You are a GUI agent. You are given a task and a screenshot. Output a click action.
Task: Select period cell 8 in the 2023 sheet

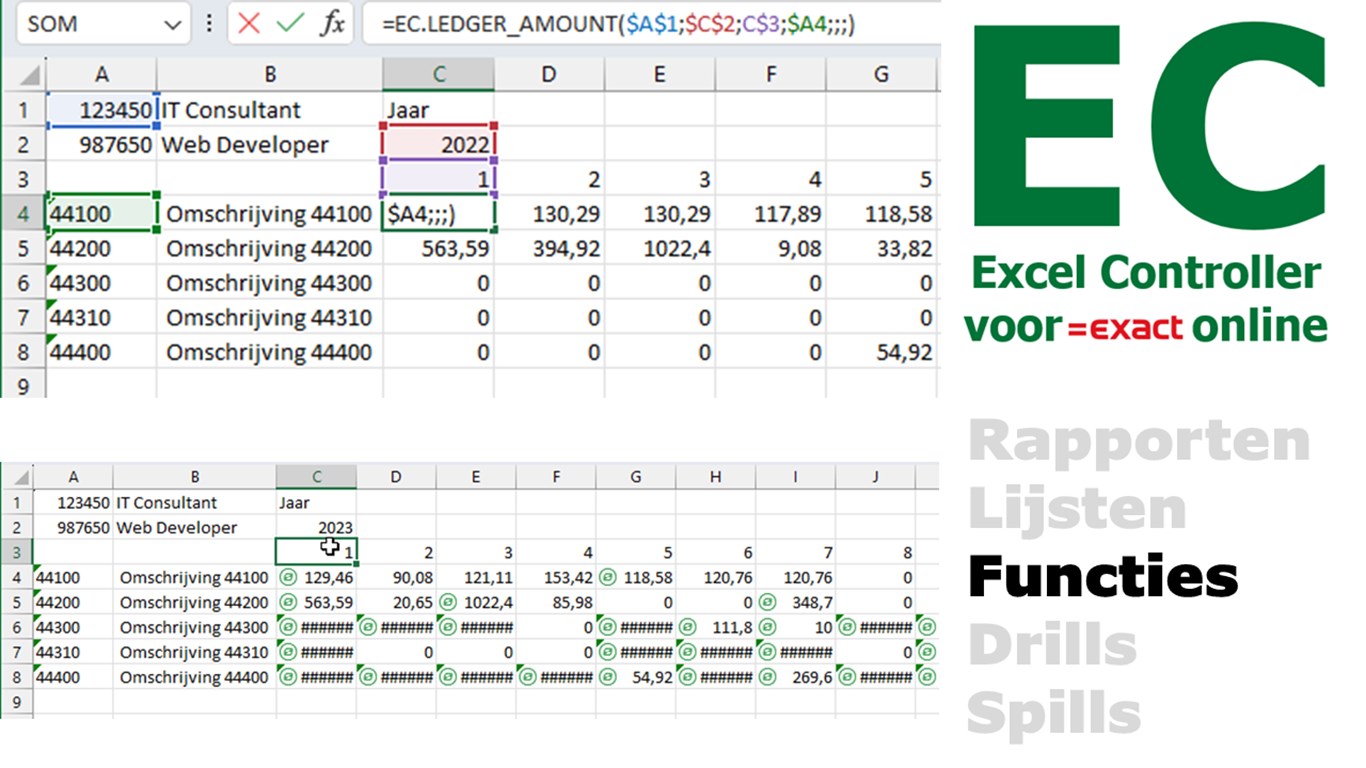click(876, 552)
